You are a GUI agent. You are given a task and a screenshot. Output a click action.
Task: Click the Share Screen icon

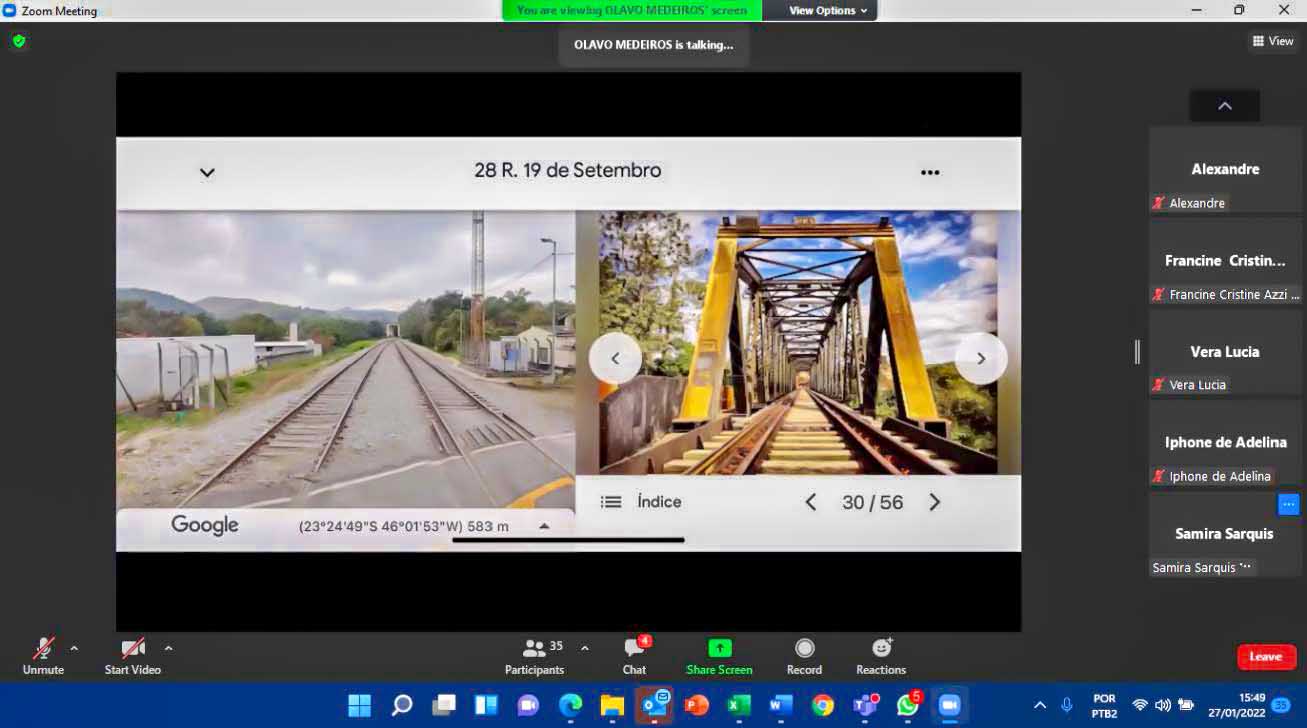(719, 649)
